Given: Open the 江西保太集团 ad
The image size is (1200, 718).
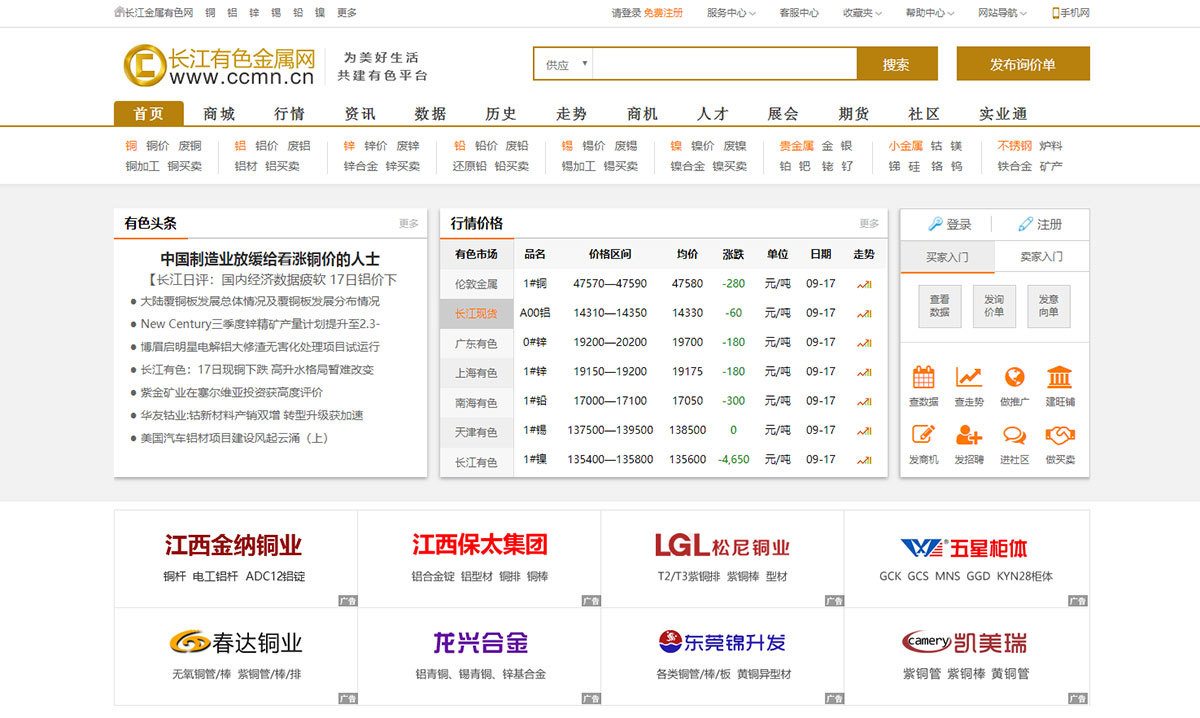Looking at the screenshot, I should (479, 546).
